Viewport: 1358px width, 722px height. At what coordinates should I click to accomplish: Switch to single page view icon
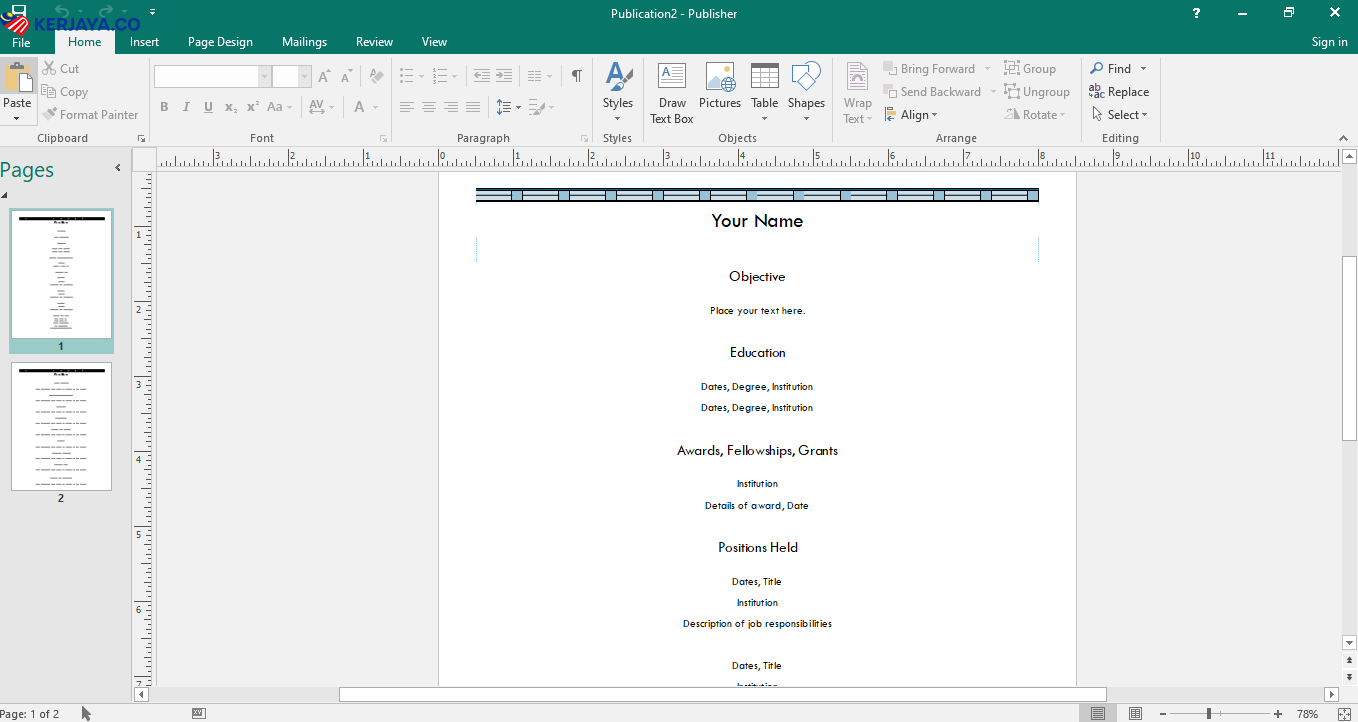[1098, 714]
